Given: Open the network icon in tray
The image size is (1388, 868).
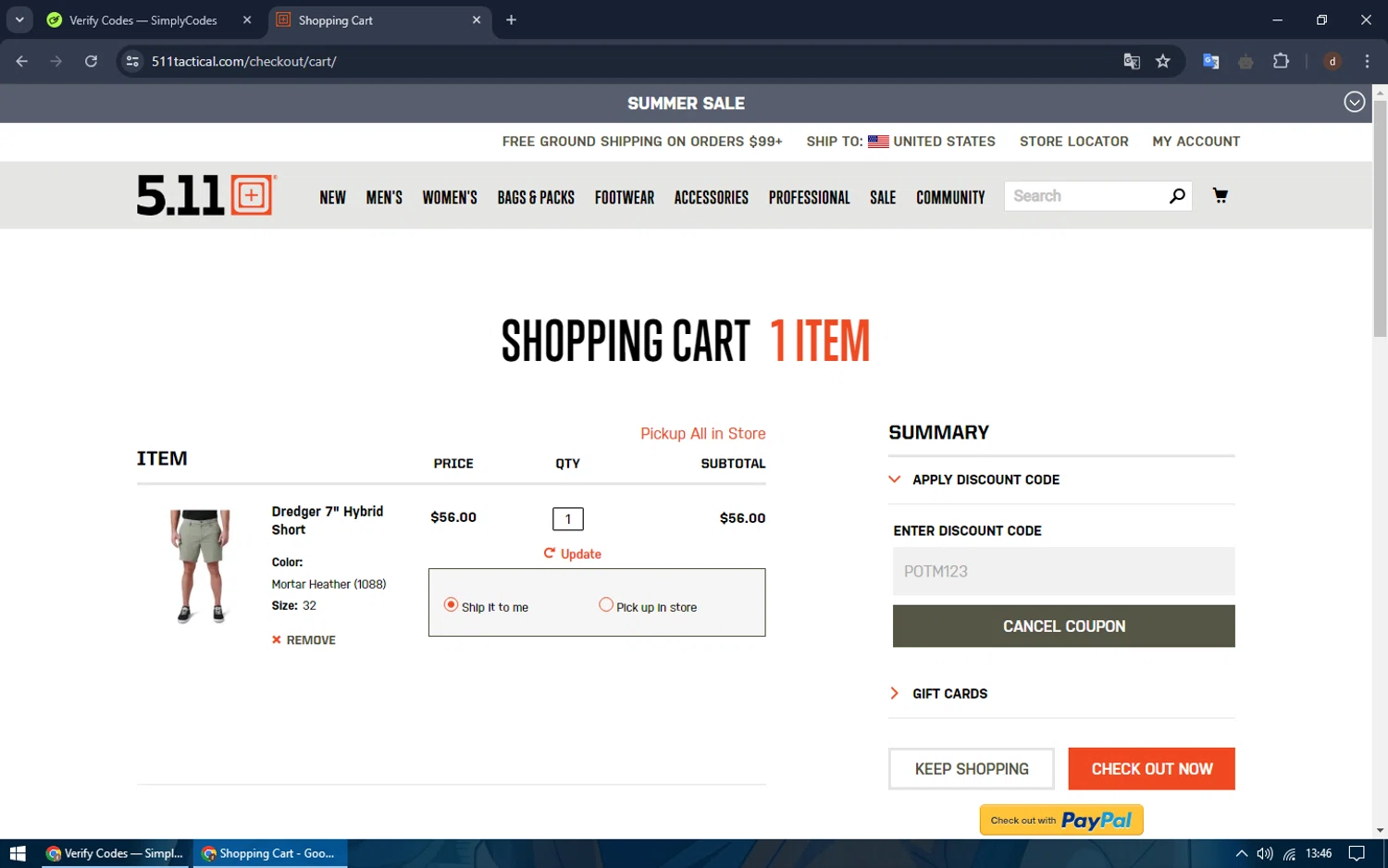Looking at the screenshot, I should point(1289,853).
